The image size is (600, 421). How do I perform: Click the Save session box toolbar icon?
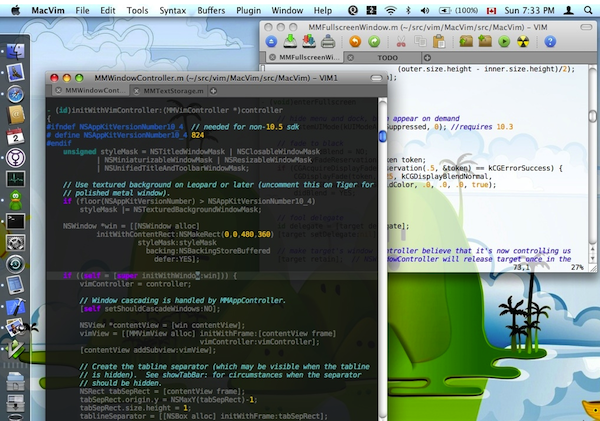pyautogui.click(x=485, y=41)
